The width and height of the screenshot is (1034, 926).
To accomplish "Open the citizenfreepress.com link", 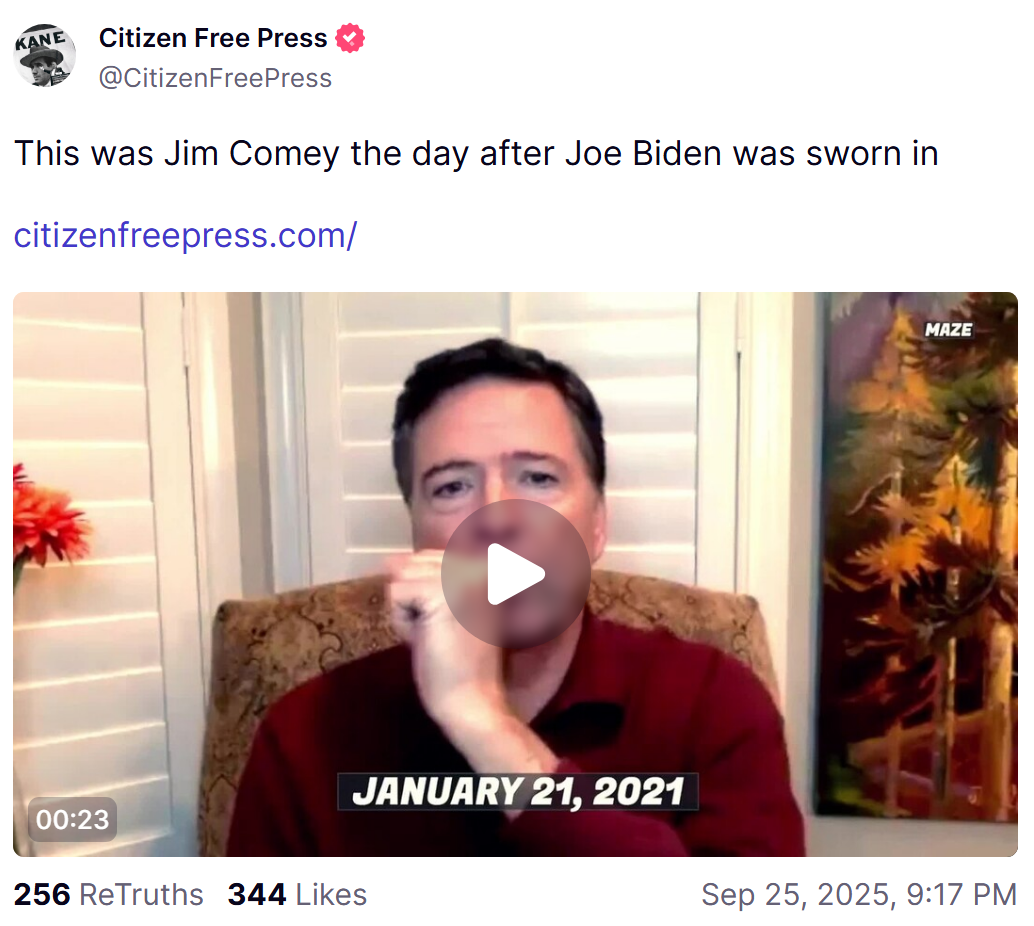I will (185, 235).
